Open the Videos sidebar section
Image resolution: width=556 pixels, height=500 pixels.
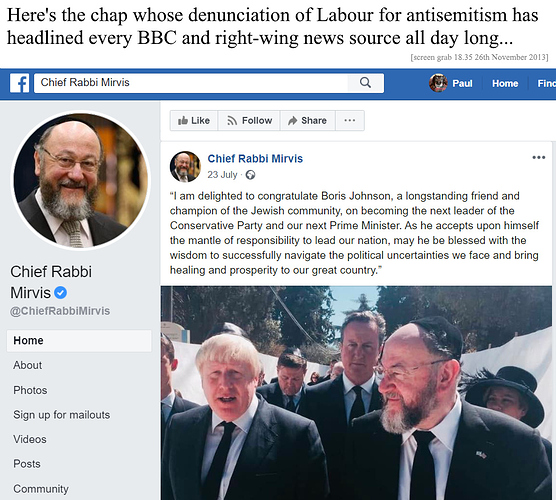click(x=30, y=439)
